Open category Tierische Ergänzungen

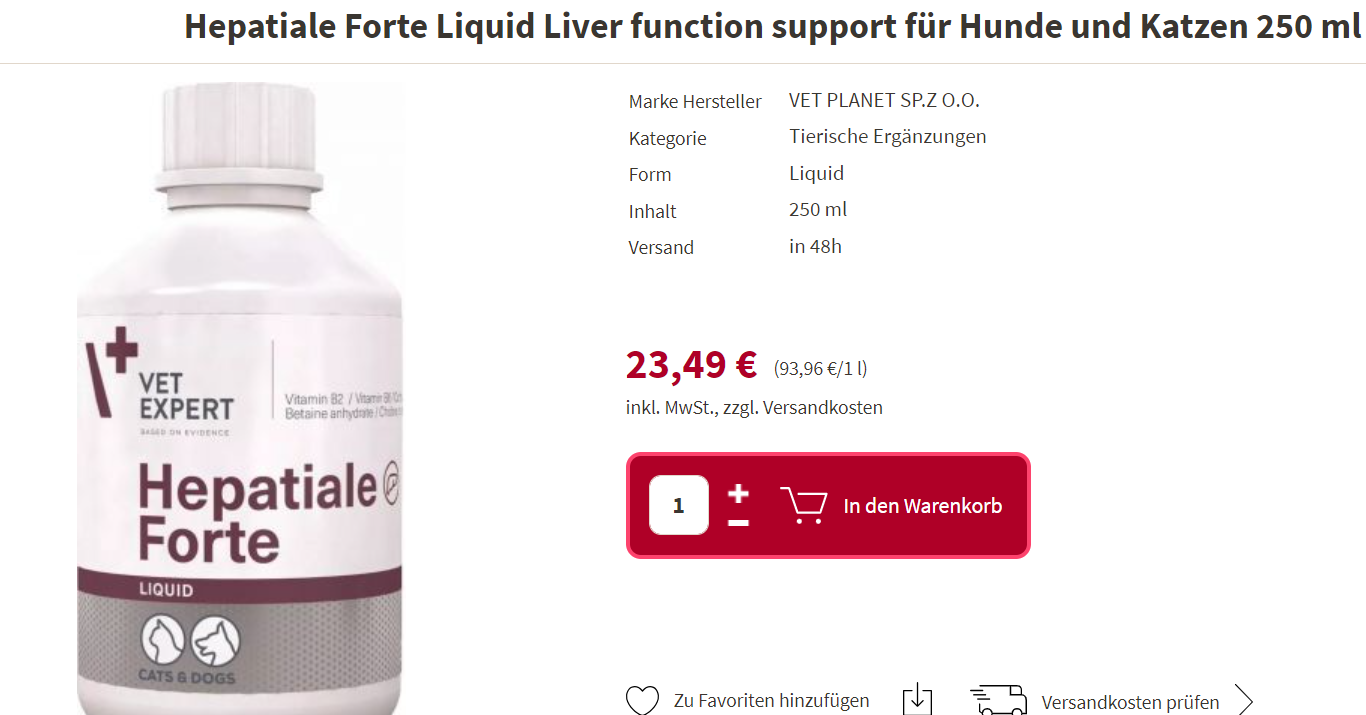click(x=887, y=137)
